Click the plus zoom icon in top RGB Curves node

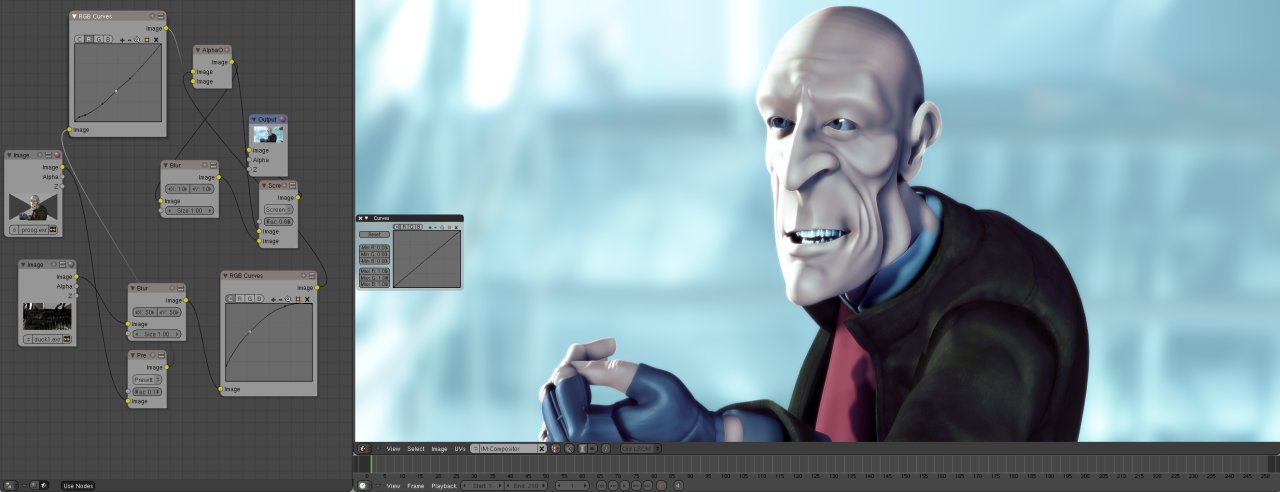pos(122,40)
